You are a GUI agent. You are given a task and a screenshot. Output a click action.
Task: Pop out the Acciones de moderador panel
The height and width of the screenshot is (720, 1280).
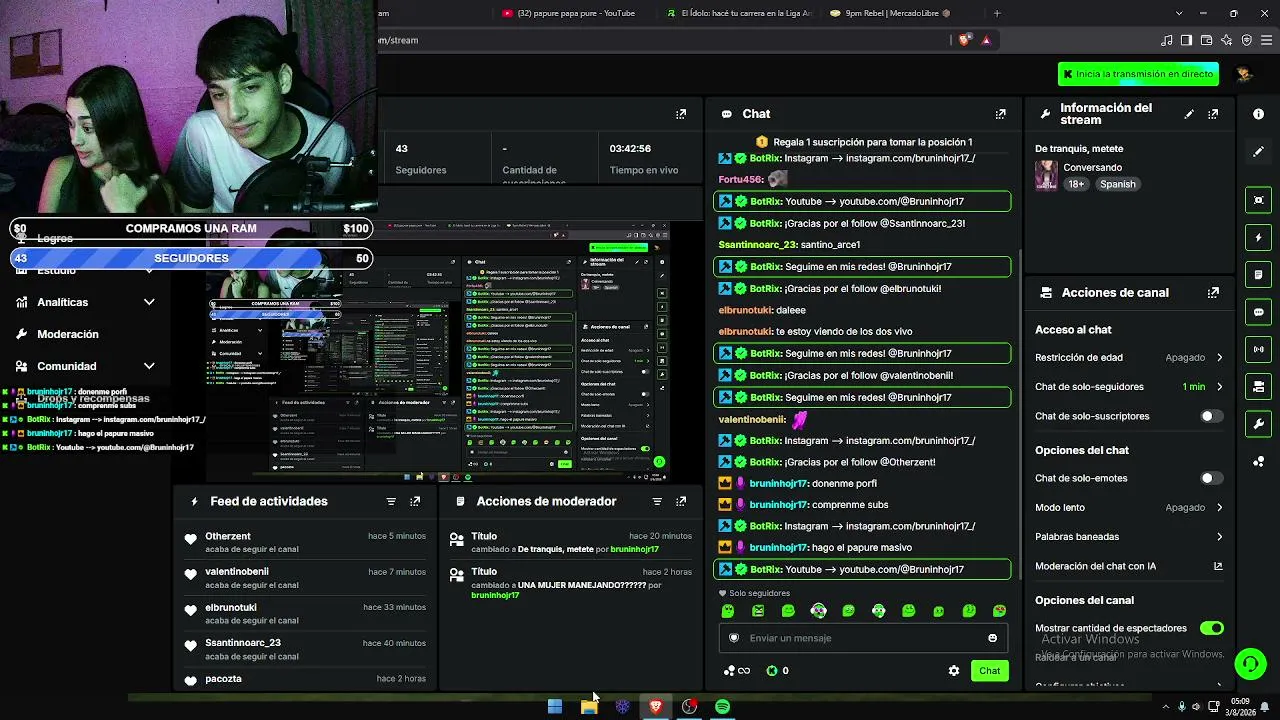click(681, 501)
